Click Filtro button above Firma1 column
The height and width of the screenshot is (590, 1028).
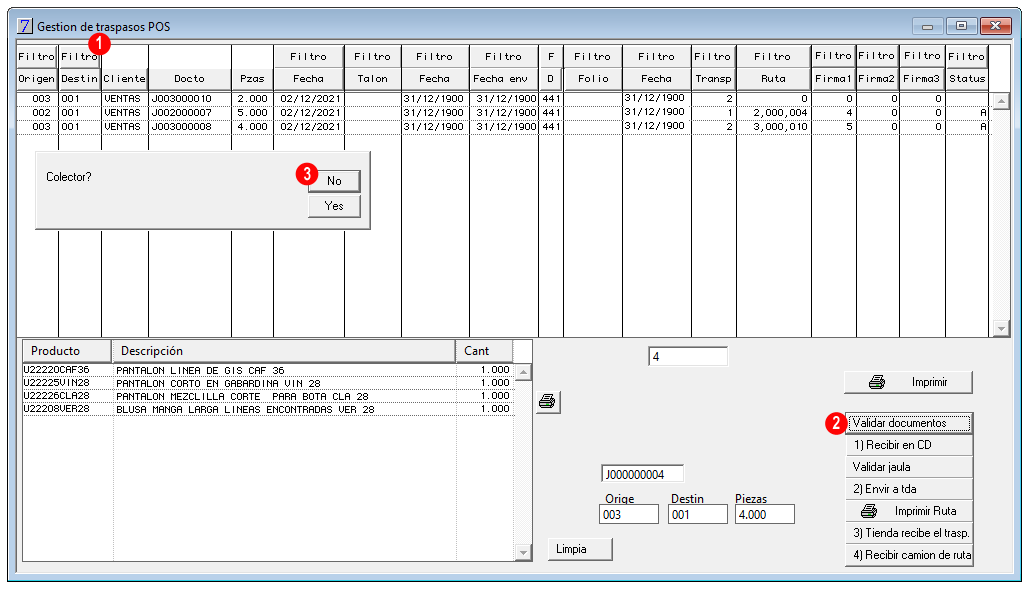[x=833, y=56]
